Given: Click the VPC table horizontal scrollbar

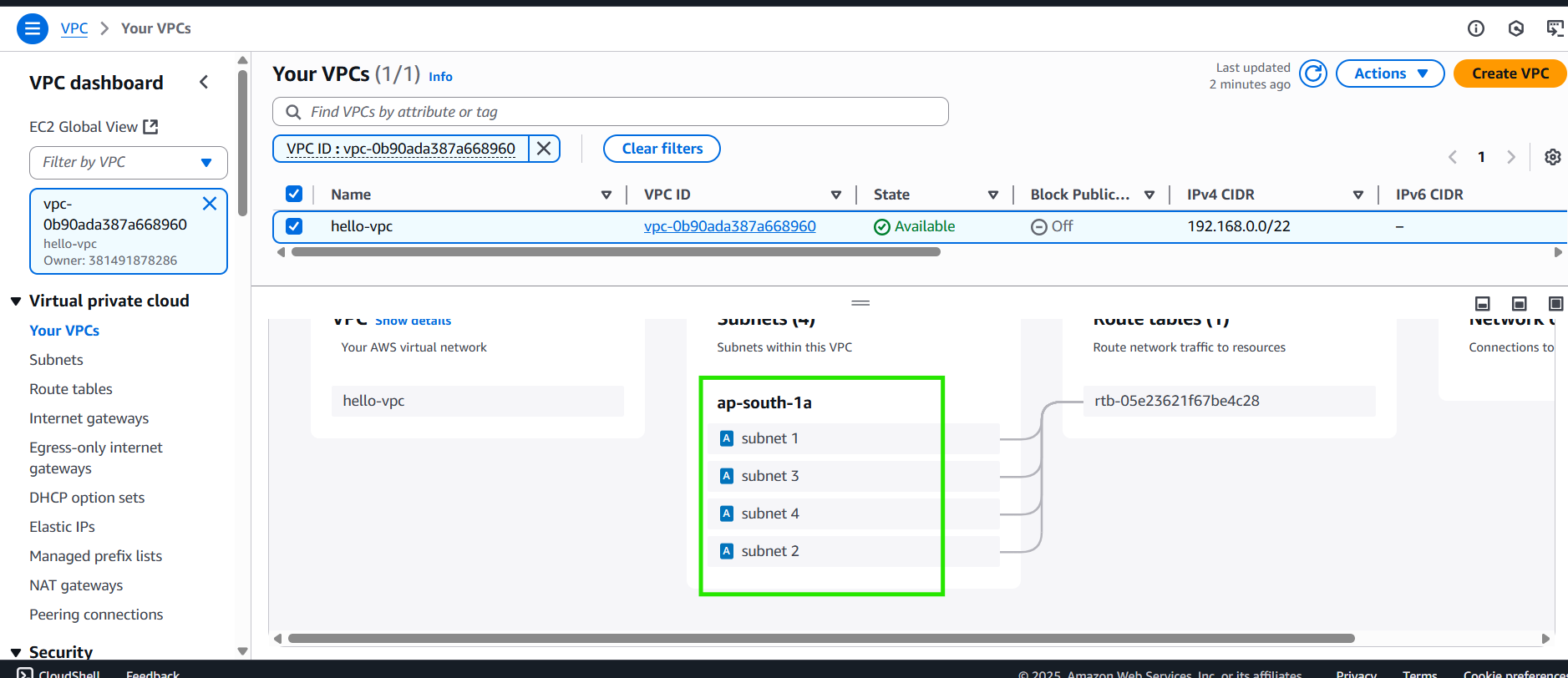Looking at the screenshot, I should 616,252.
